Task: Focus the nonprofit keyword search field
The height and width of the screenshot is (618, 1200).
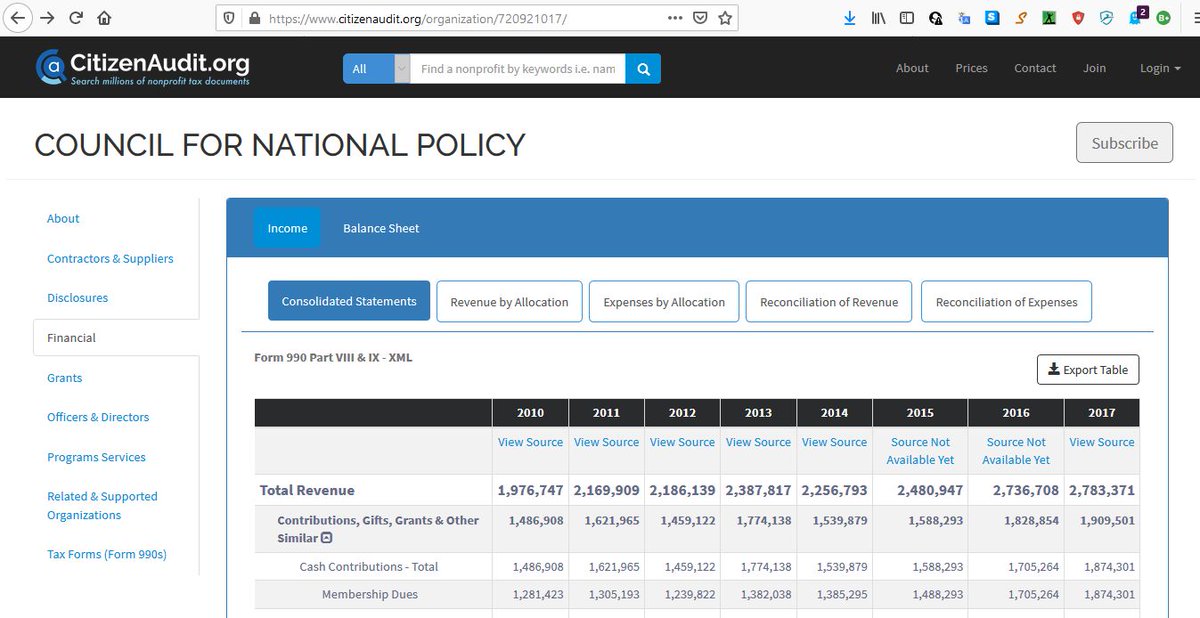Action: (518, 69)
